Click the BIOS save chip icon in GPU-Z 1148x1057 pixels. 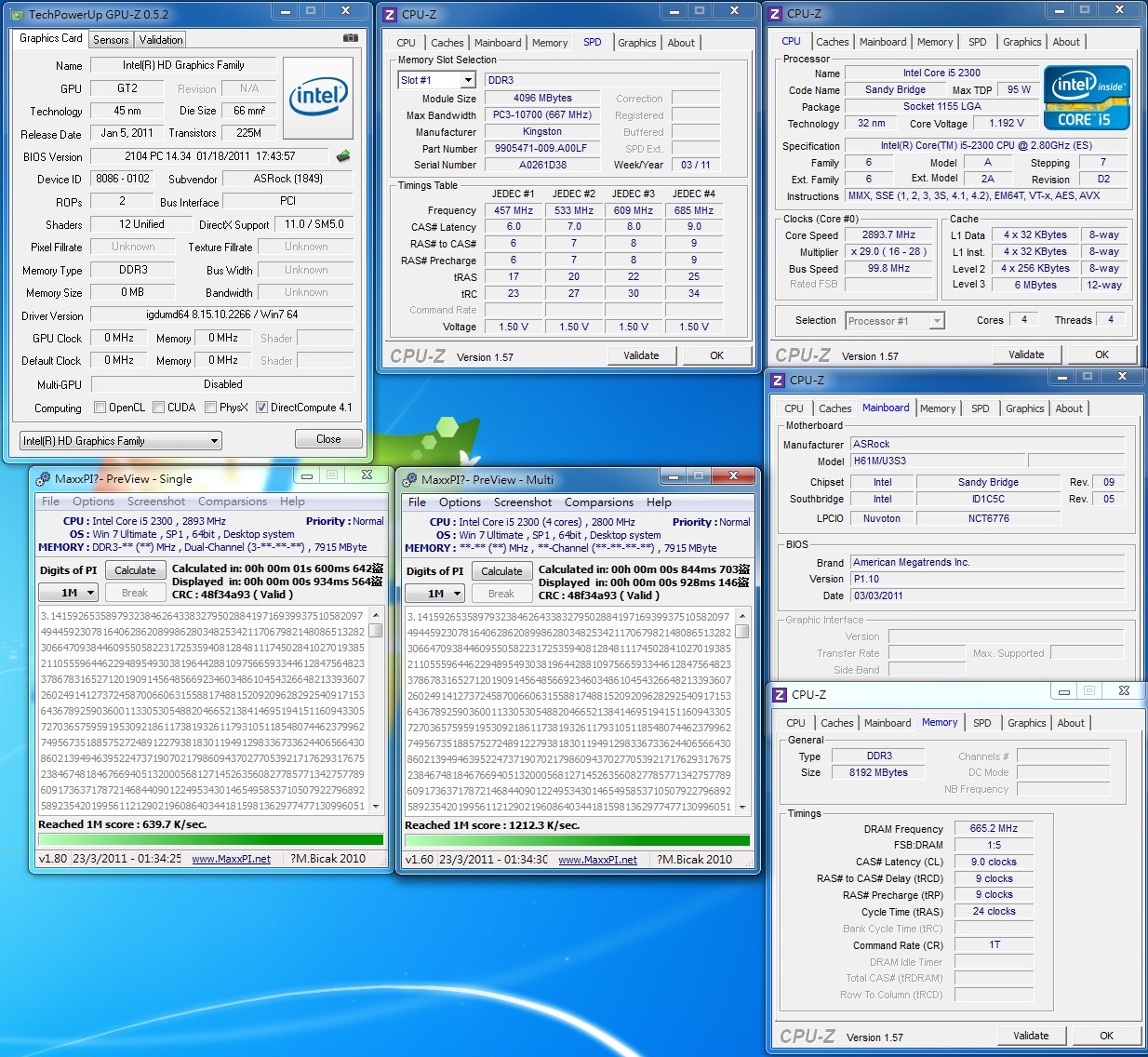[343, 155]
